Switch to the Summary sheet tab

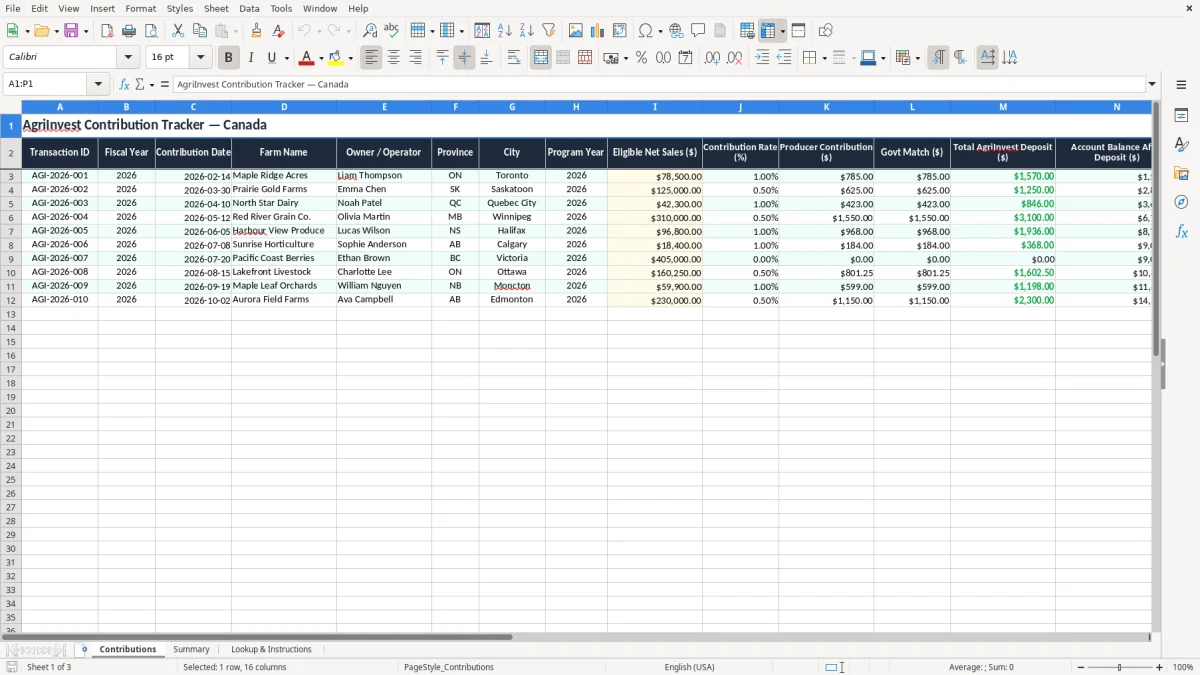[191, 649]
